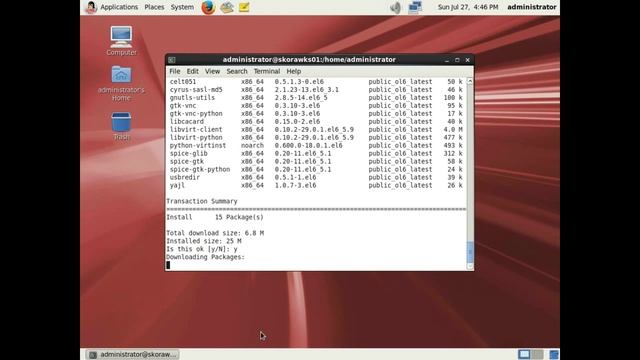Image resolution: width=640 pixels, height=360 pixels.
Task: Switch to the first workspace in switcher
Action: (524, 354)
